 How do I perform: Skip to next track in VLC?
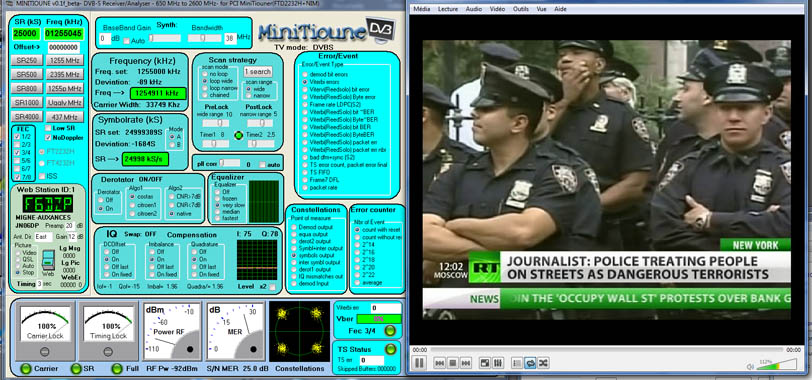[x=466, y=363]
